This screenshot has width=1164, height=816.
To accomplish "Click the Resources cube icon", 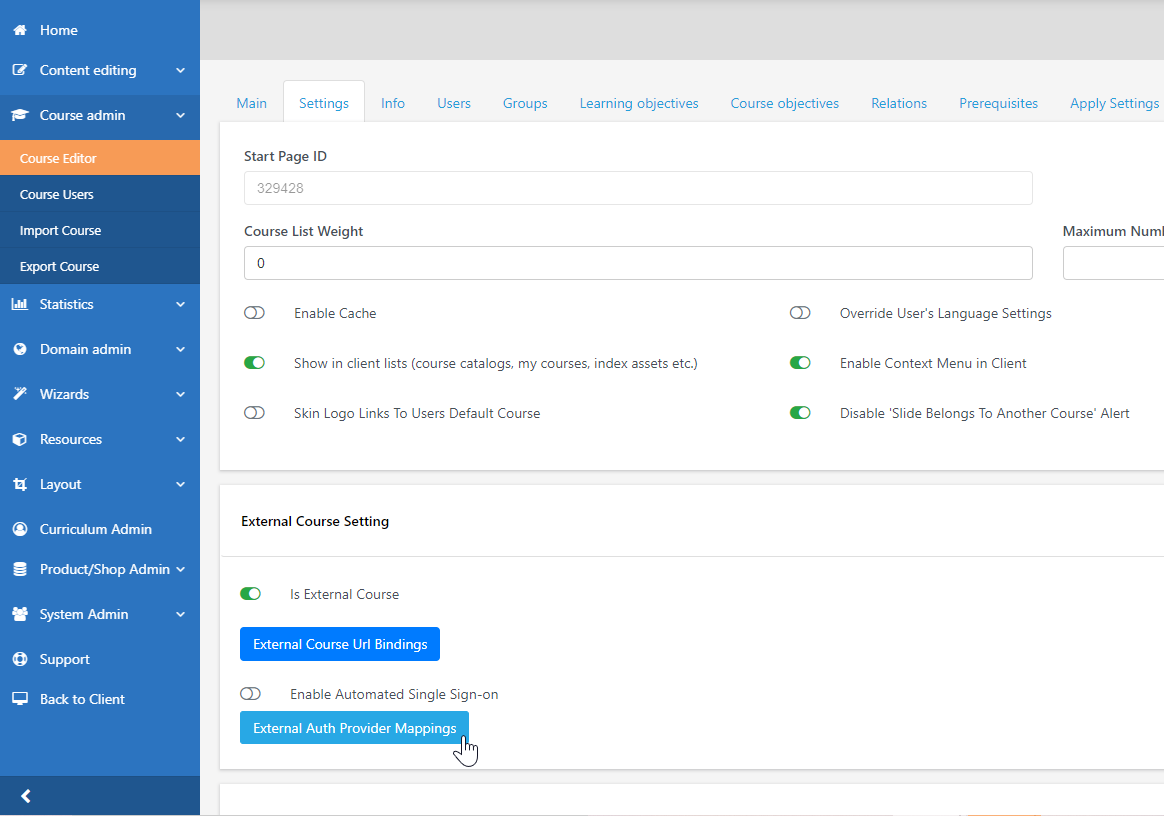I will click(20, 439).
